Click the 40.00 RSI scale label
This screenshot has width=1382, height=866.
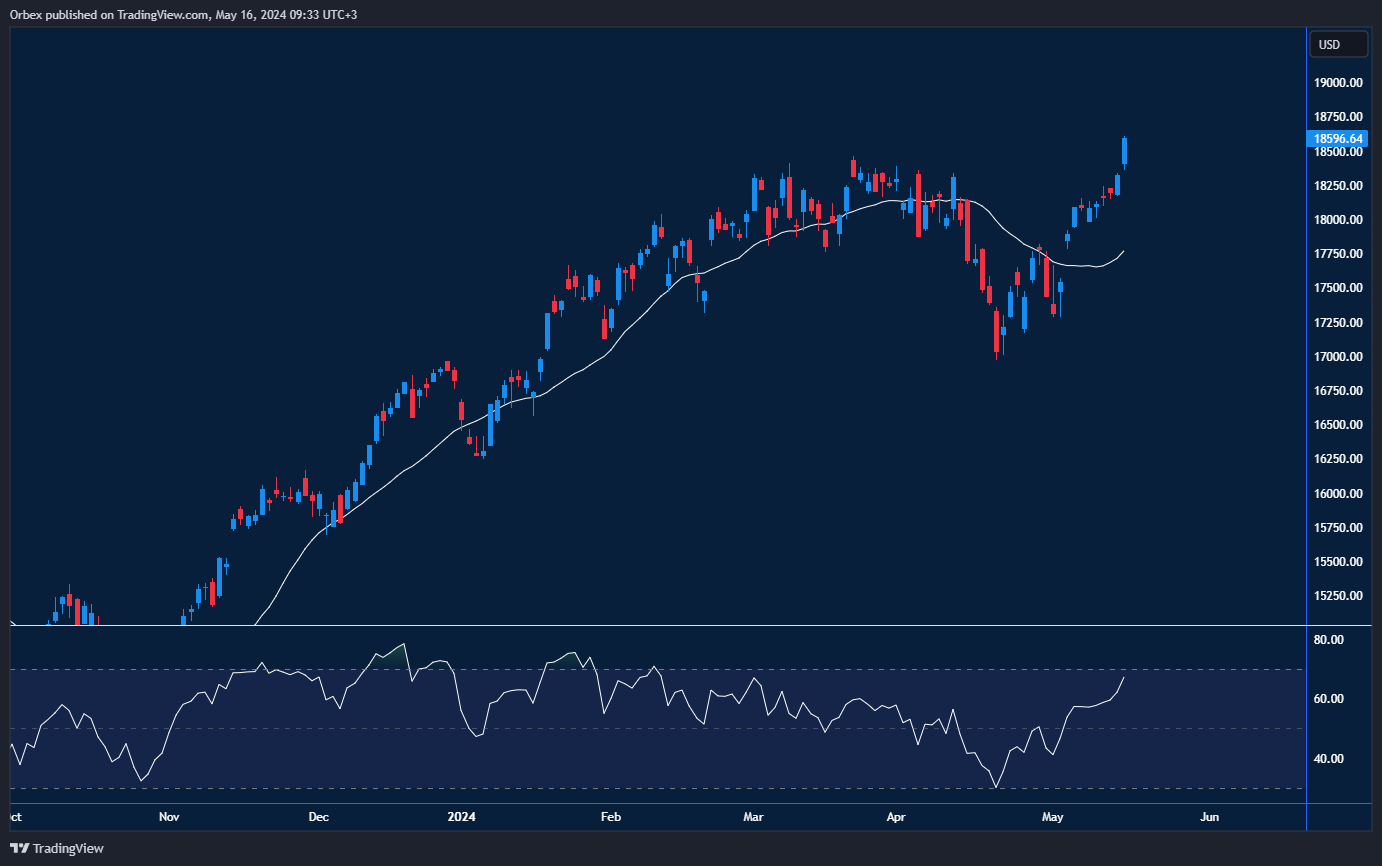point(1331,759)
